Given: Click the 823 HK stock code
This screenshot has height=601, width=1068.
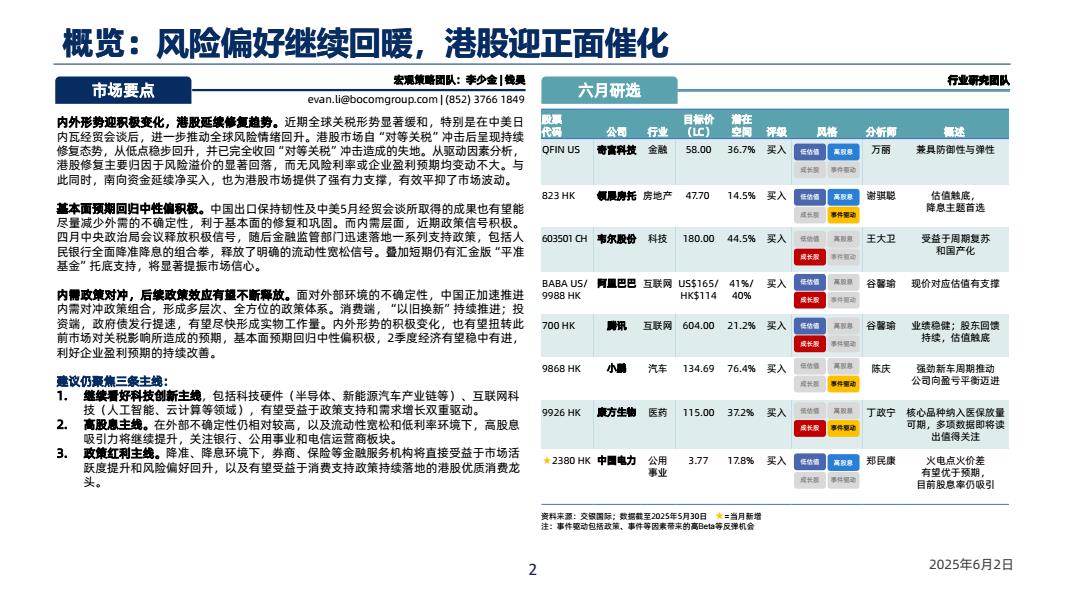Looking at the screenshot, I should [559, 196].
